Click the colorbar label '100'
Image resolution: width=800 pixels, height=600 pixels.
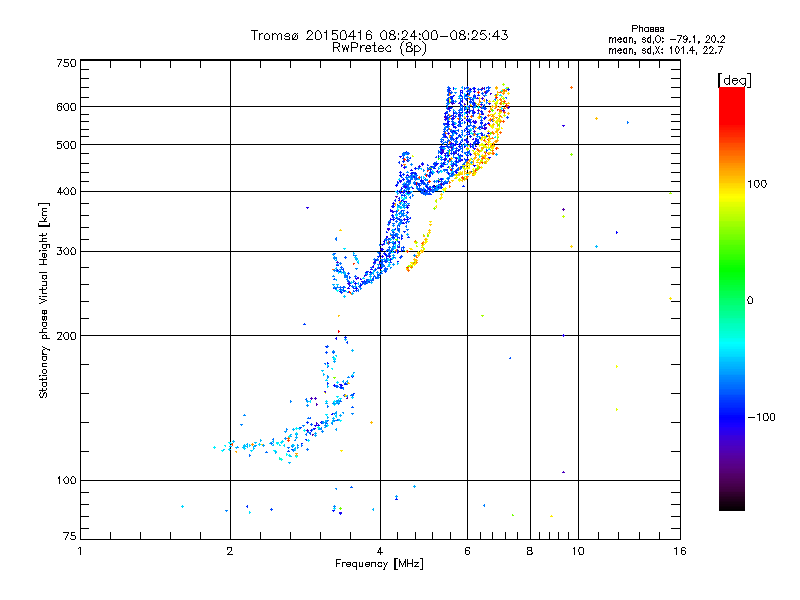pos(757,184)
